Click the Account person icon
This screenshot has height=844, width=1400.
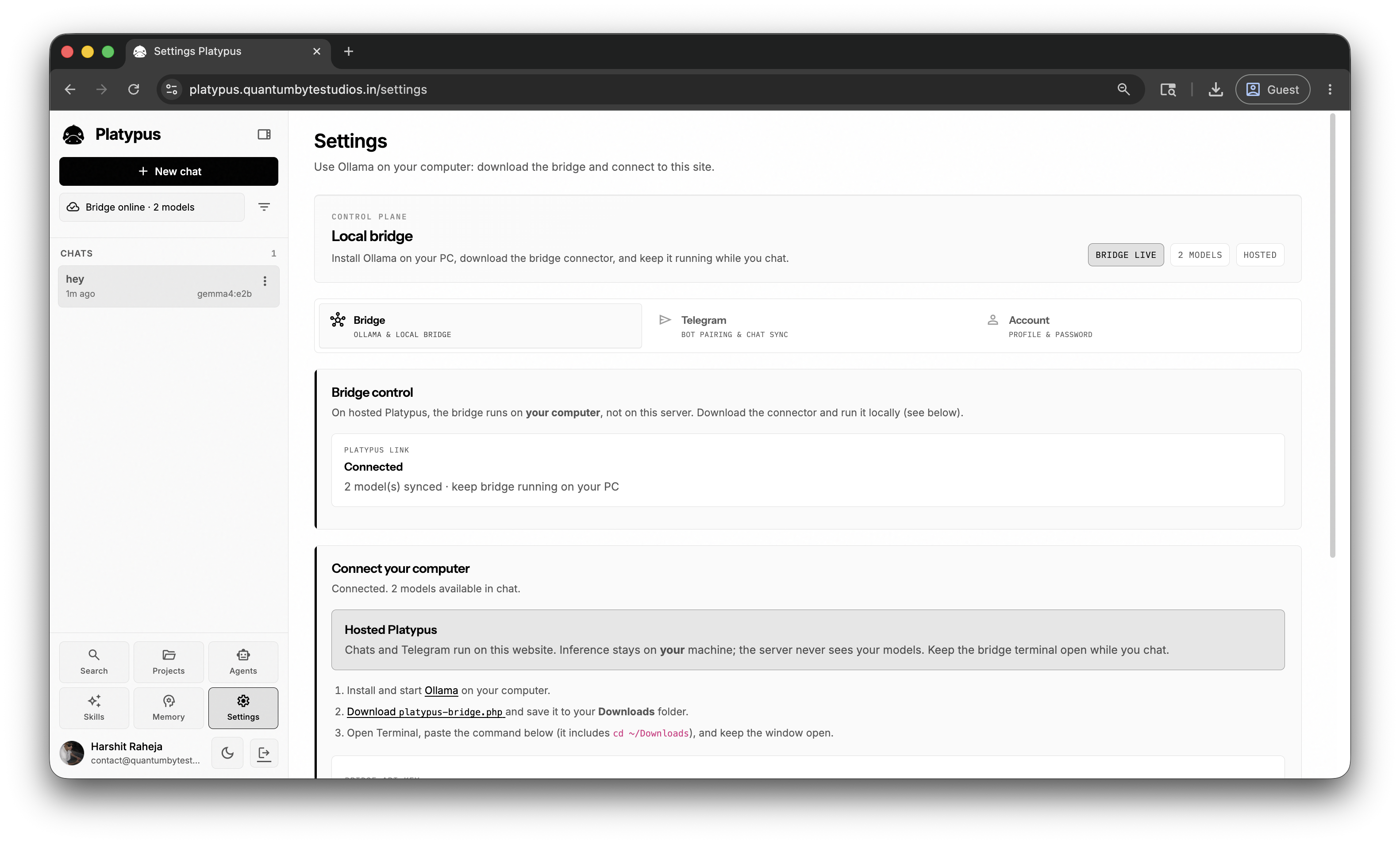[x=992, y=320]
